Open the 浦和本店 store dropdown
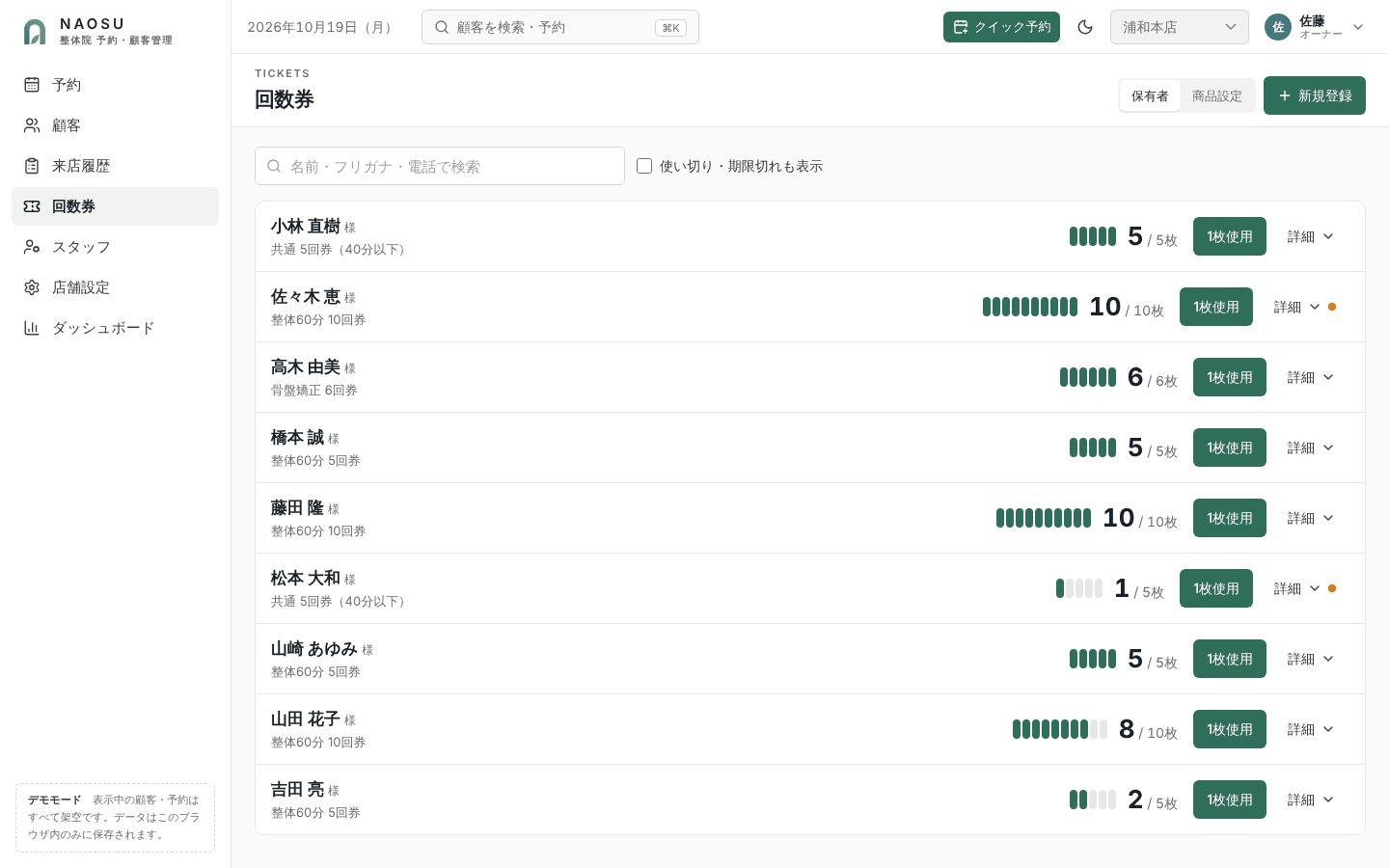Image resolution: width=1389 pixels, height=868 pixels. [1179, 27]
